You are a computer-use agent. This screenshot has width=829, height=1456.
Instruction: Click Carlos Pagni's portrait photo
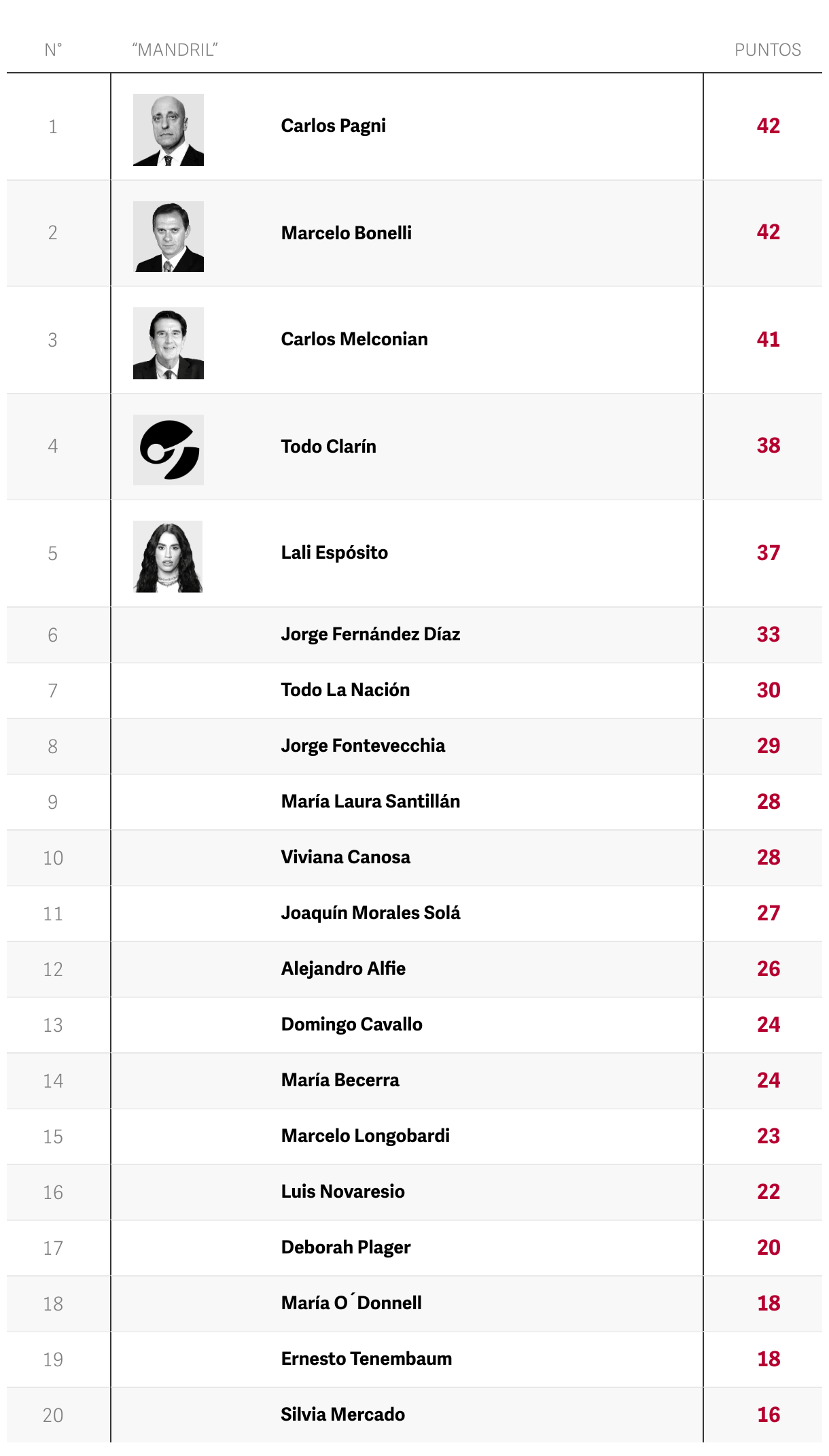point(169,130)
